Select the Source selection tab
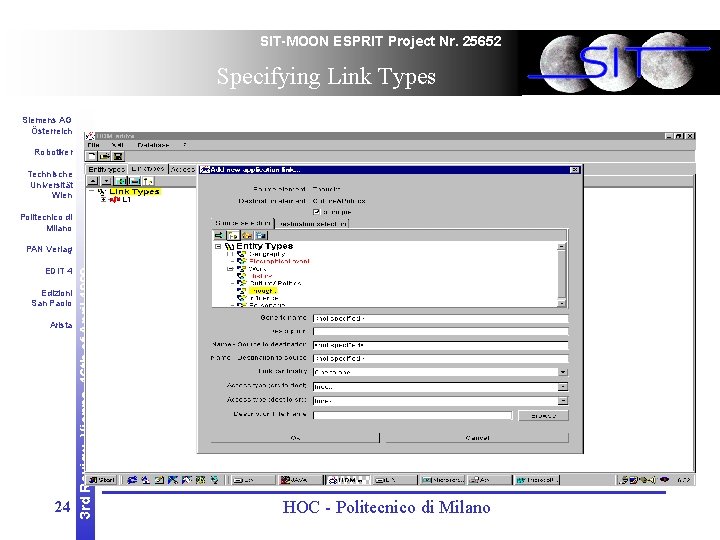 243,223
